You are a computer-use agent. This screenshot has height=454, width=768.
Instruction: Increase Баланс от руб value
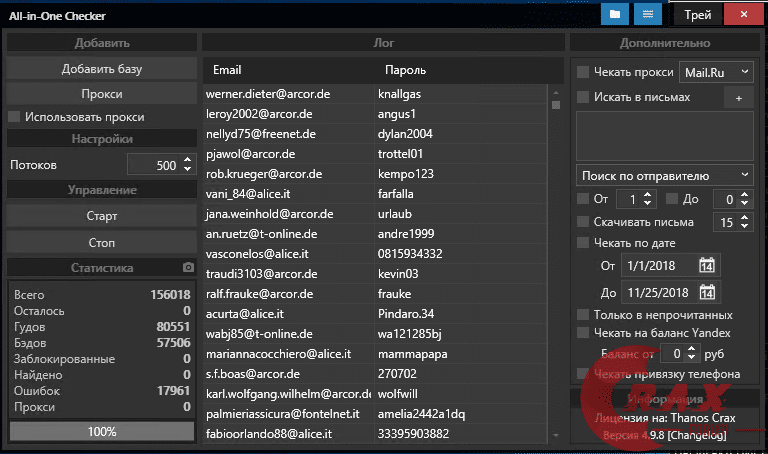pyautogui.click(x=692, y=349)
